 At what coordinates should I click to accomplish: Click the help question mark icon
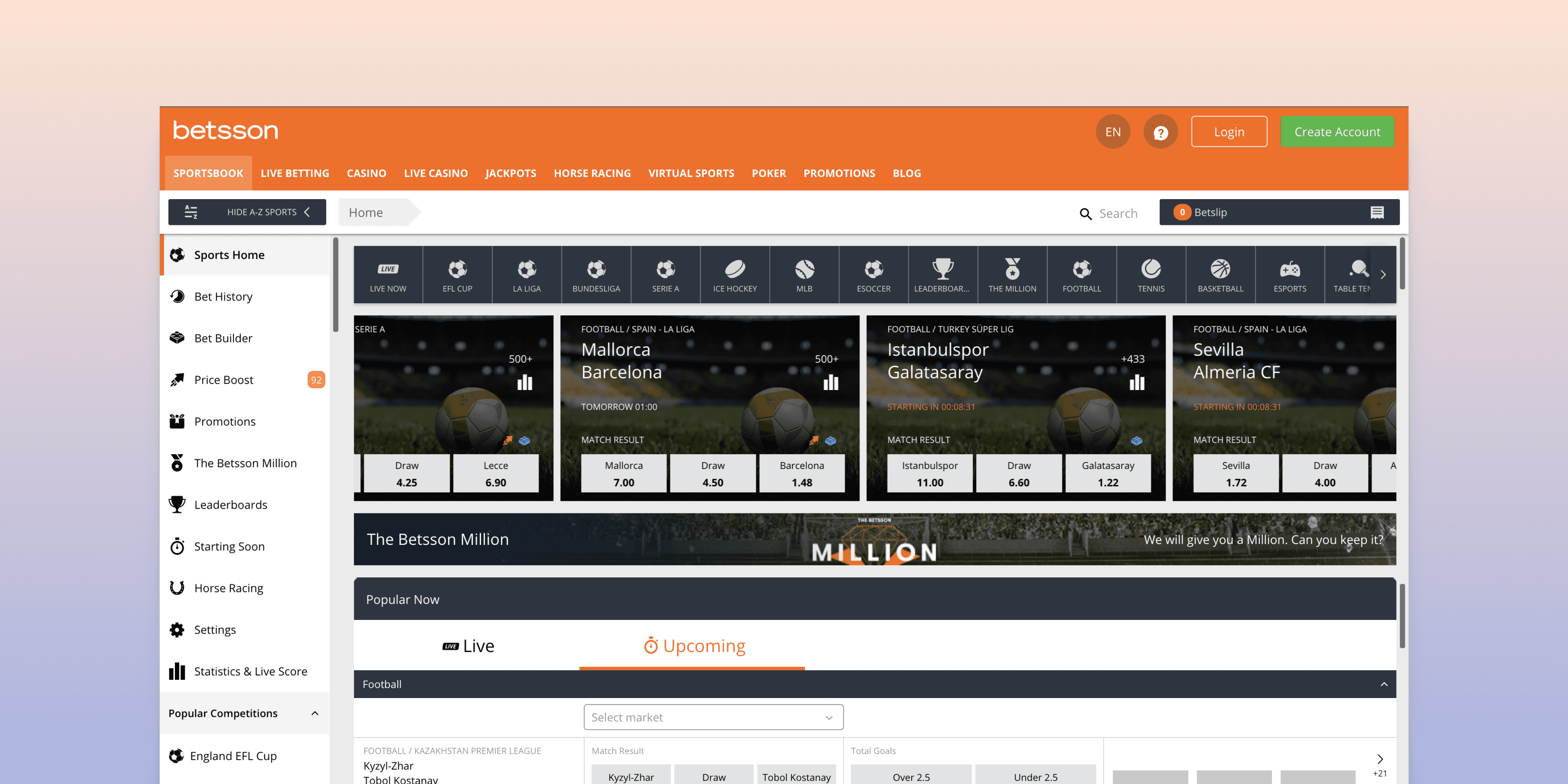1160,132
